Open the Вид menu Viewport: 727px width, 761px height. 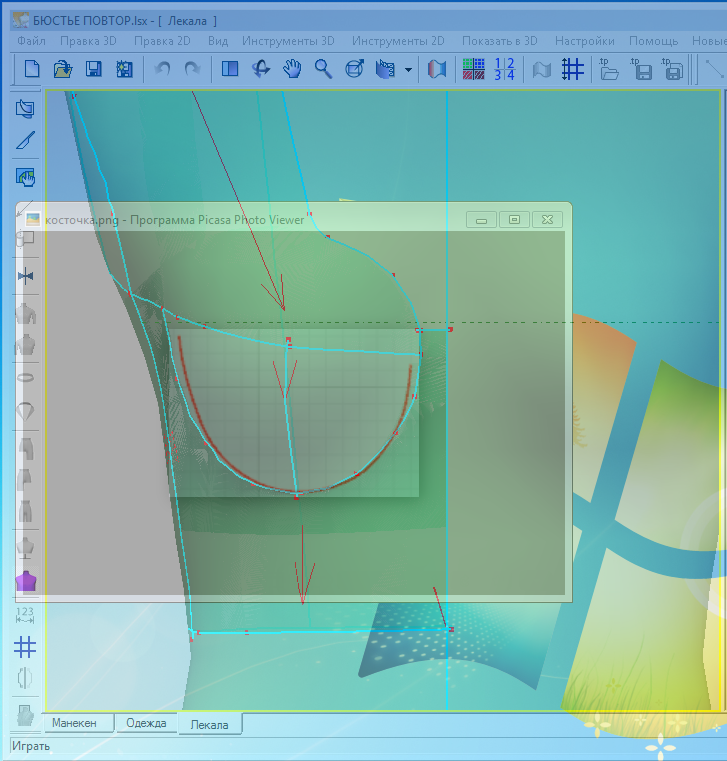point(218,41)
